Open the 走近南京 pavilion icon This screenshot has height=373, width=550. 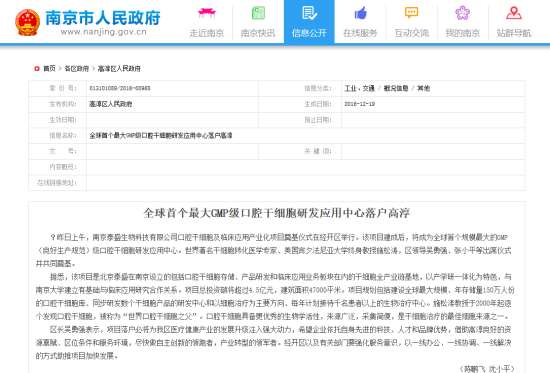click(207, 13)
